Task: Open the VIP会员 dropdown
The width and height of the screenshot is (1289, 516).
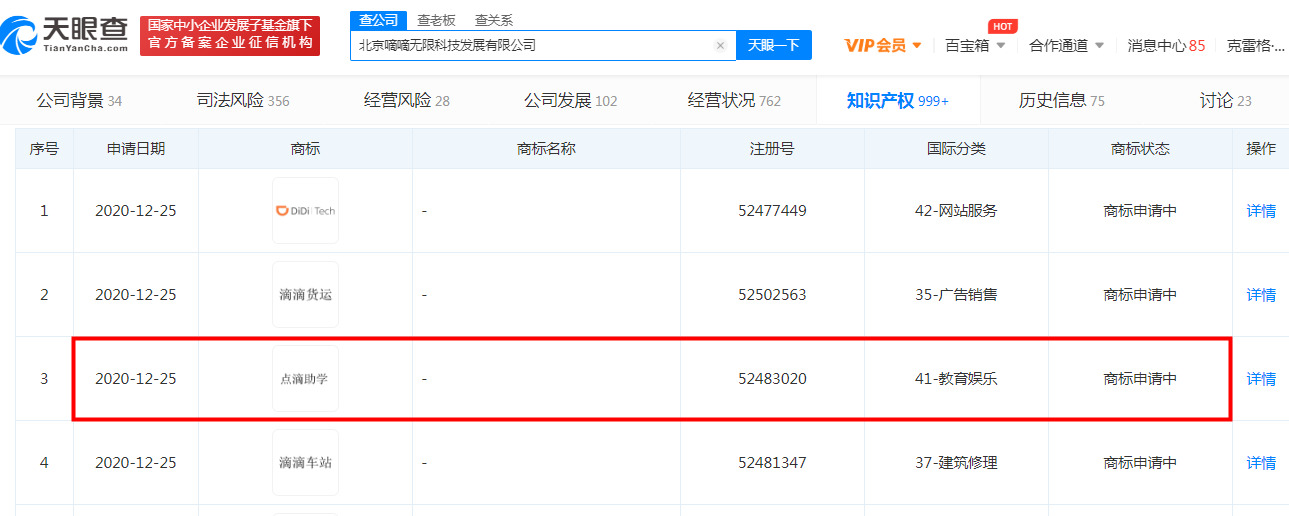Action: tap(883, 45)
